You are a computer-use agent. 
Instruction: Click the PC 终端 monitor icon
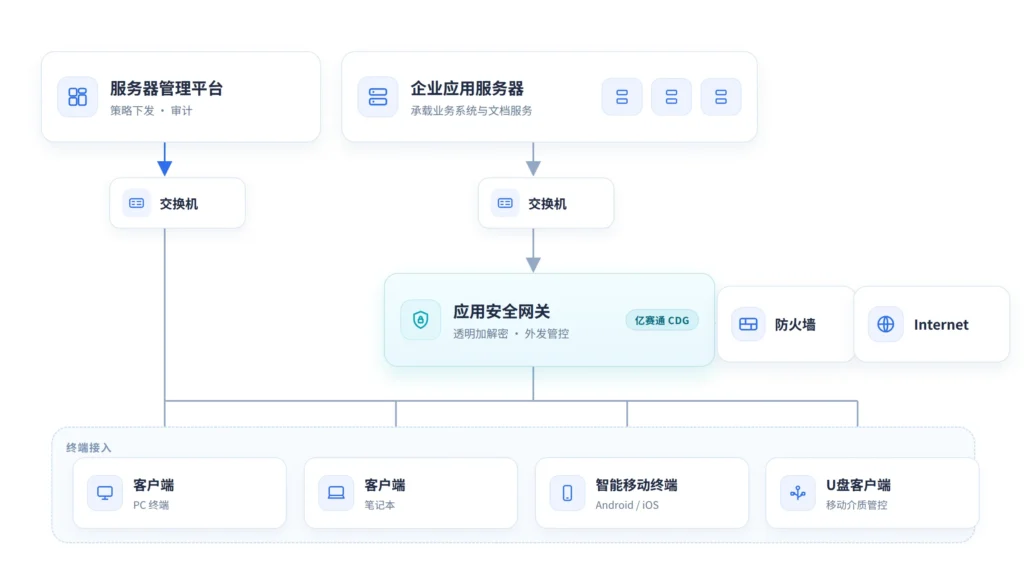(x=105, y=493)
